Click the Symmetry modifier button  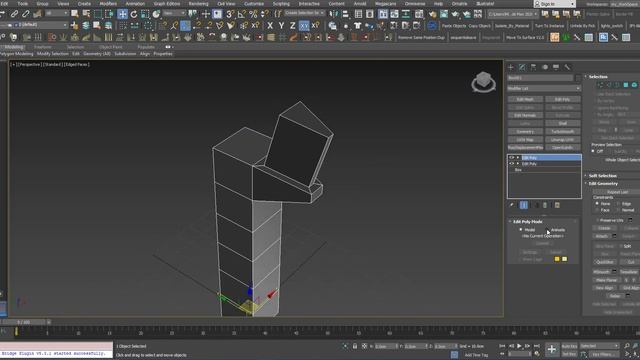point(525,131)
